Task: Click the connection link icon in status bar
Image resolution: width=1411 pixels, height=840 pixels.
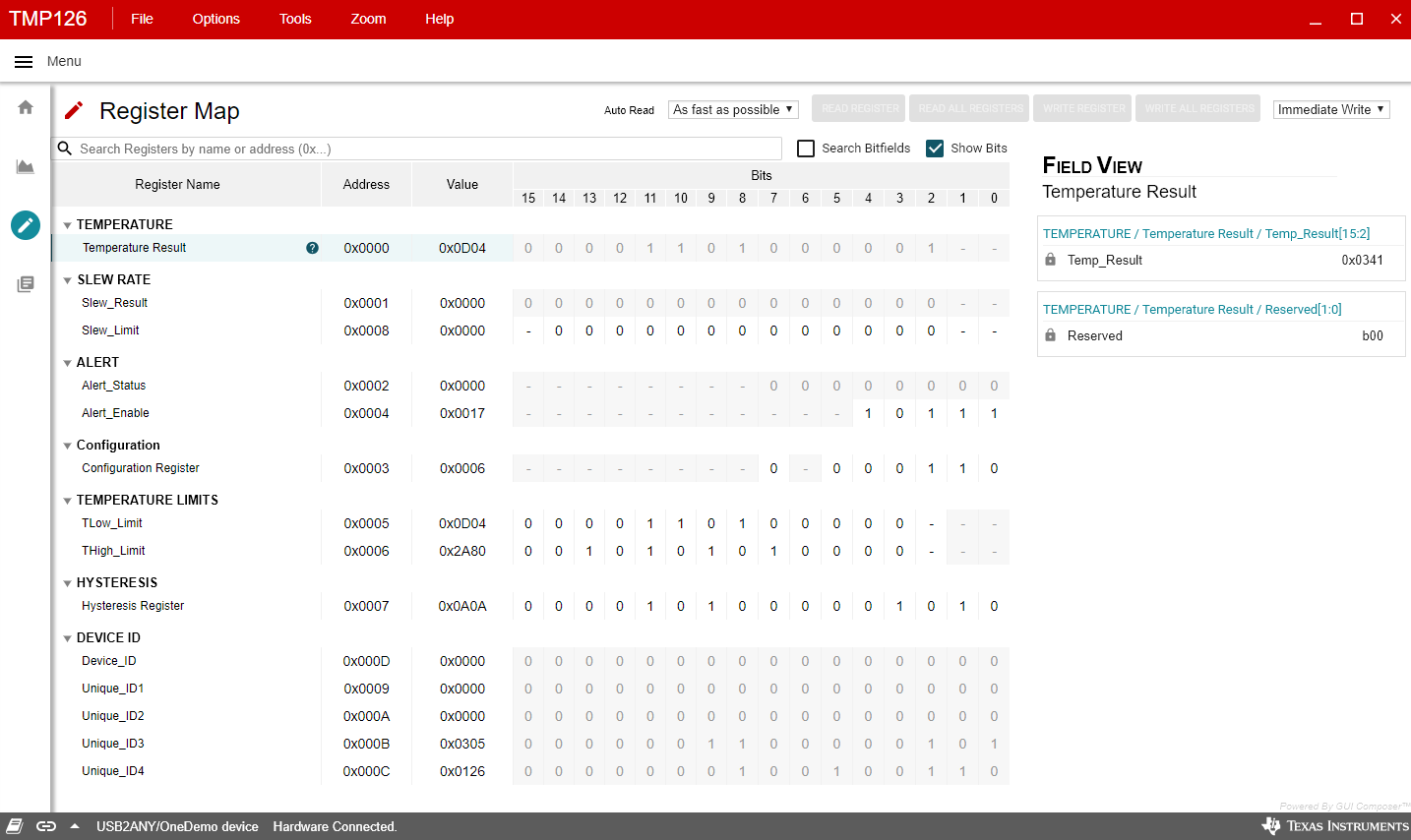Action: (x=46, y=826)
